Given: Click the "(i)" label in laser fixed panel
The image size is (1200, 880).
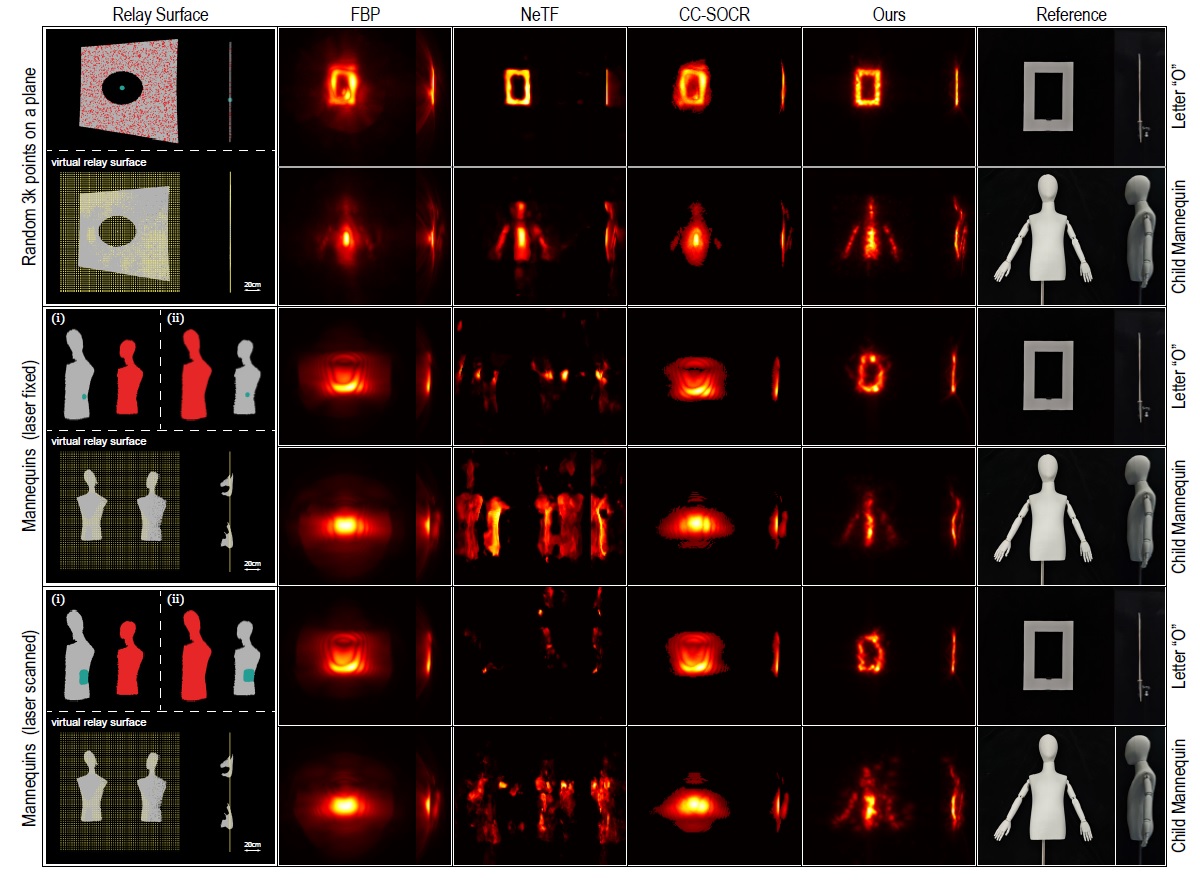Looking at the screenshot, I should coord(58,319).
